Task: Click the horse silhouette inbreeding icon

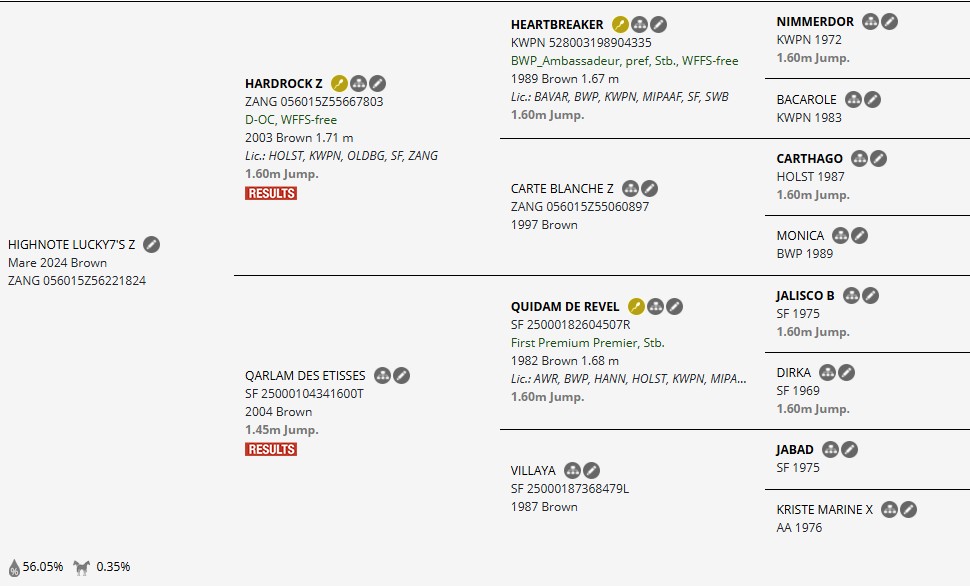Action: coord(82,567)
